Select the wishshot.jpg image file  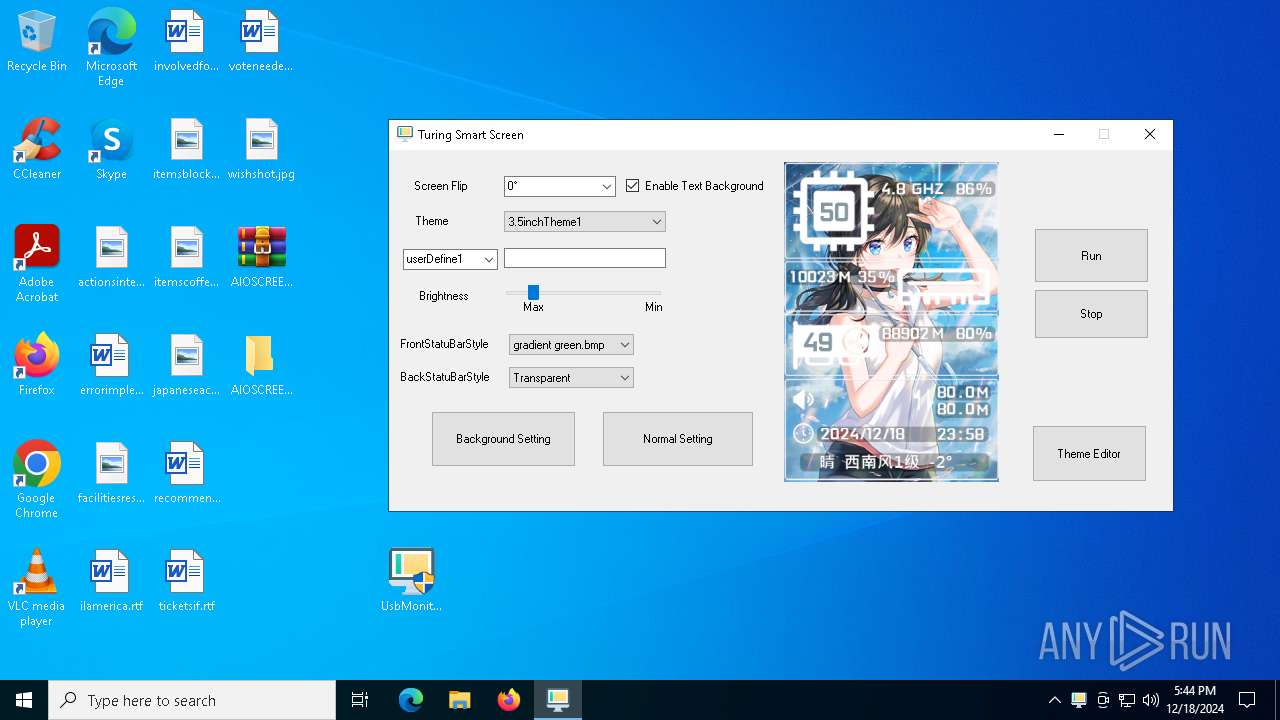pyautogui.click(x=261, y=149)
